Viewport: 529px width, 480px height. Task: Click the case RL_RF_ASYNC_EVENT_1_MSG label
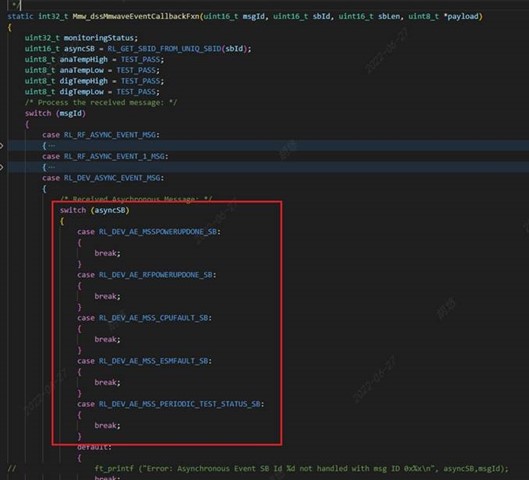pyautogui.click(x=105, y=157)
